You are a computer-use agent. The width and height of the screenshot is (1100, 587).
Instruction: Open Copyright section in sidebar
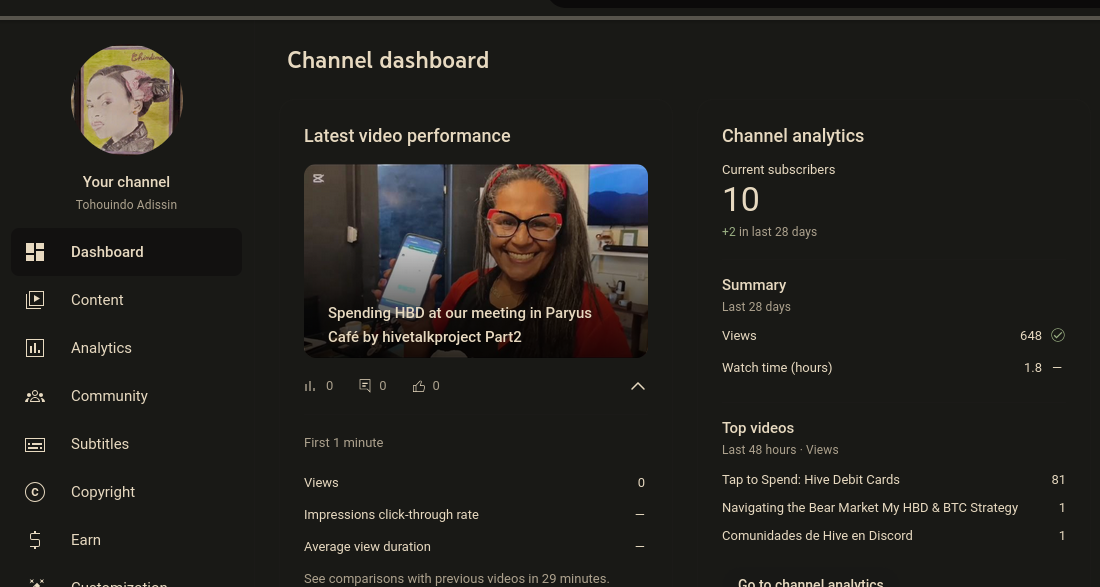(x=126, y=492)
